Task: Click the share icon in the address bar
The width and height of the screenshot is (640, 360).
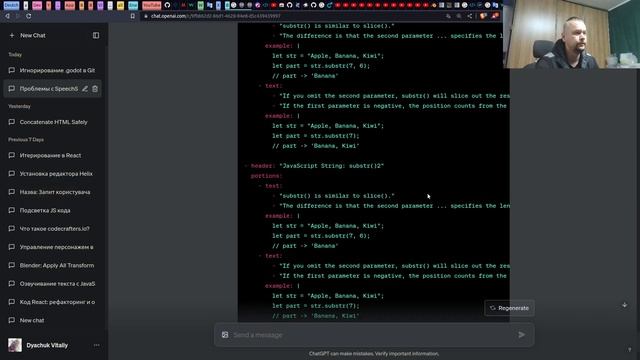Action: pyautogui.click(x=470, y=16)
